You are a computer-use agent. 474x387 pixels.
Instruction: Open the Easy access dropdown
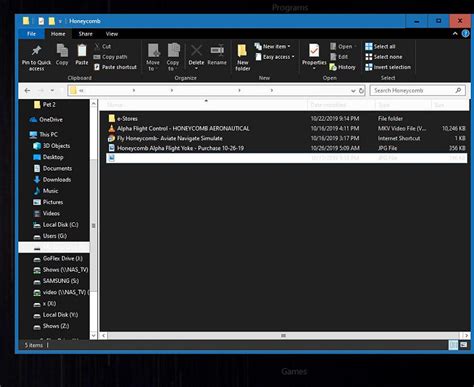pyautogui.click(x=275, y=57)
